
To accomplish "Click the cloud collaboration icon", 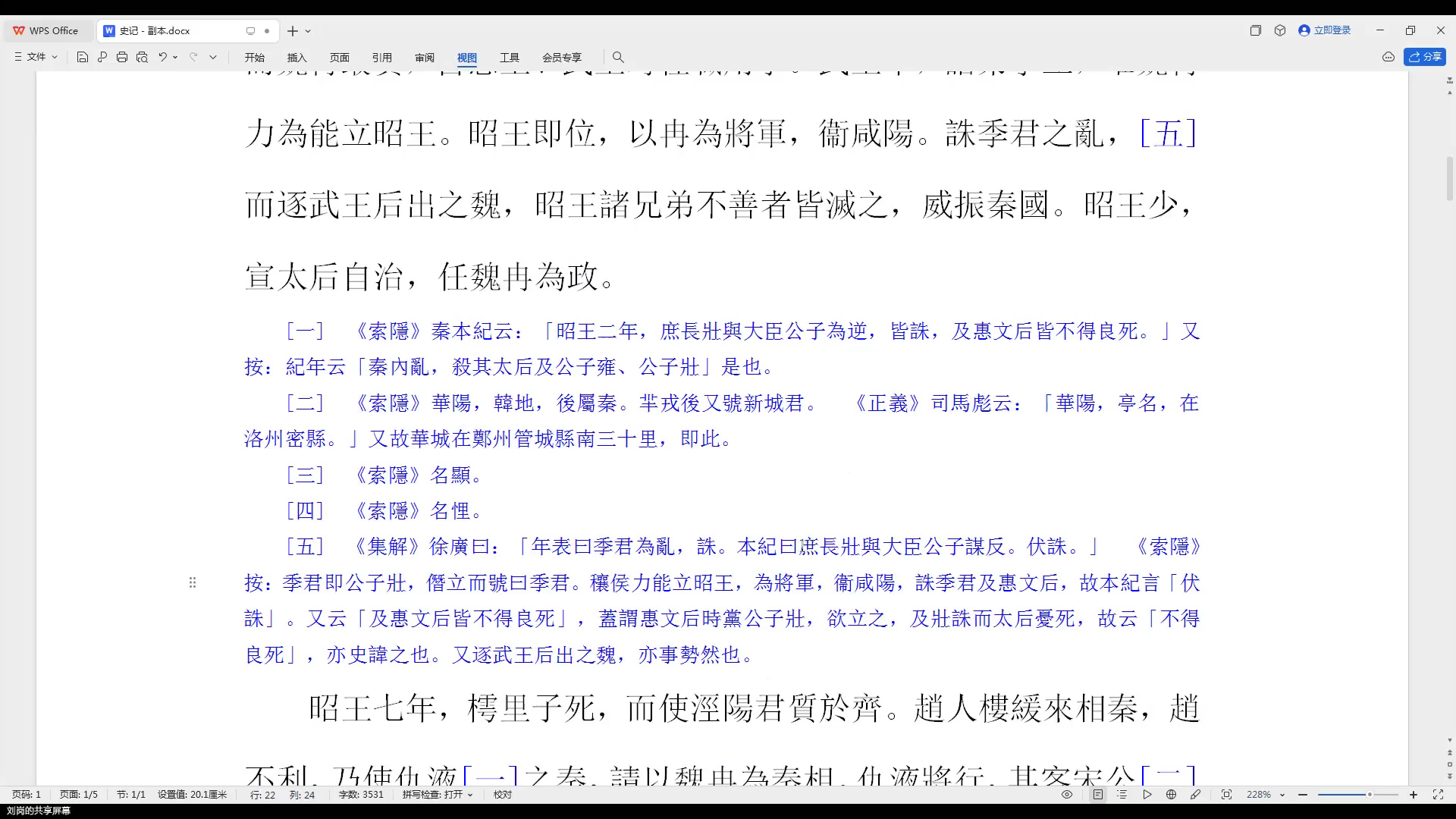I will click(x=1389, y=57).
